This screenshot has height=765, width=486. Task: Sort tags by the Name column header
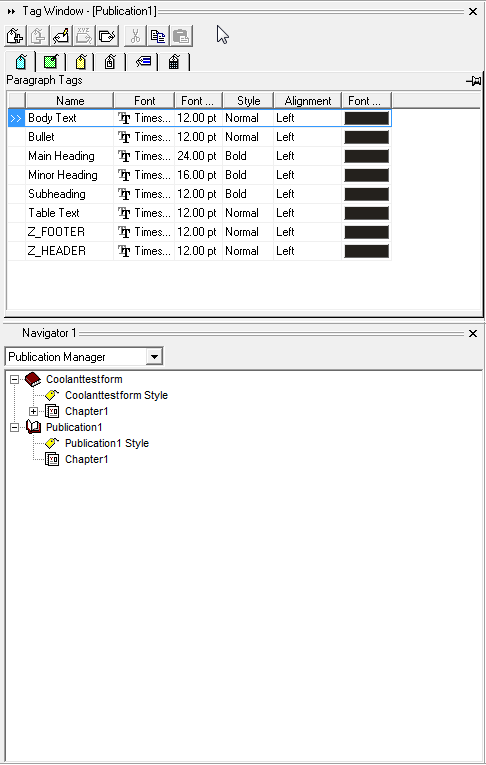70,101
